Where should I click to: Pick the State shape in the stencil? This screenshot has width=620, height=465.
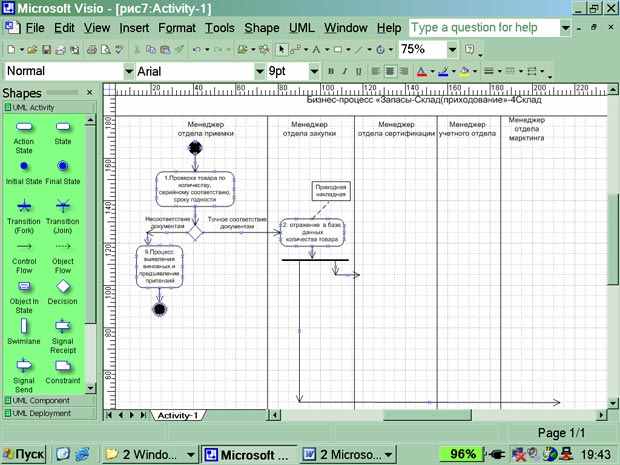[63, 133]
